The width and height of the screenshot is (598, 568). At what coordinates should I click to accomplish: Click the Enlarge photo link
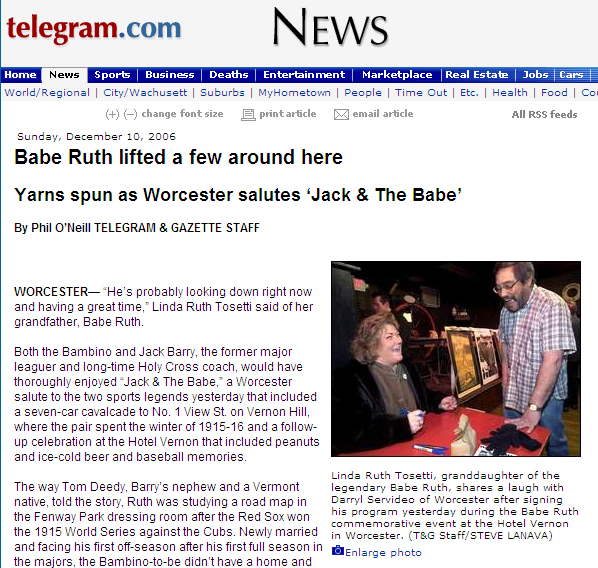[x=383, y=552]
